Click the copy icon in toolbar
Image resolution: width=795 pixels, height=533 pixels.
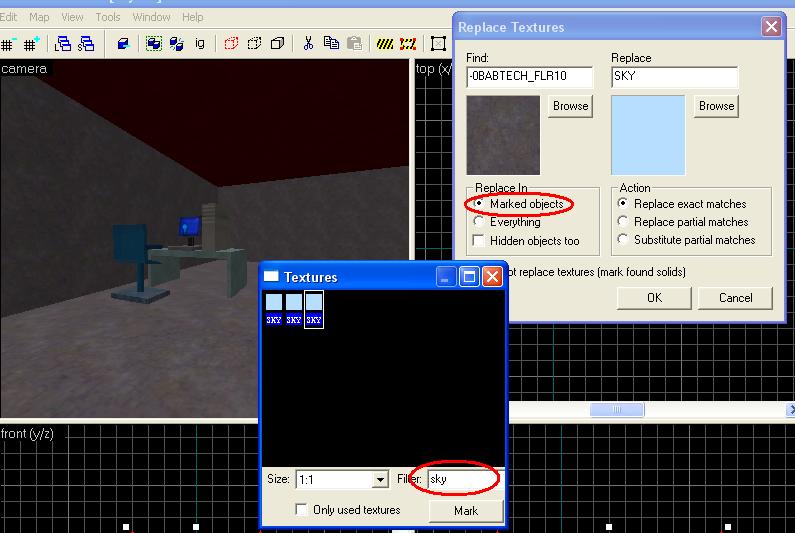tap(331, 44)
